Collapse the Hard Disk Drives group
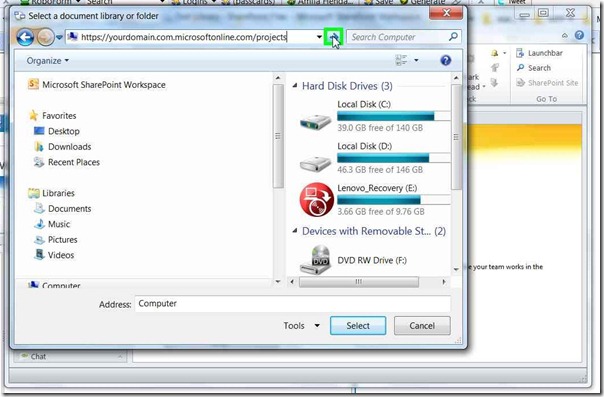 click(295, 85)
